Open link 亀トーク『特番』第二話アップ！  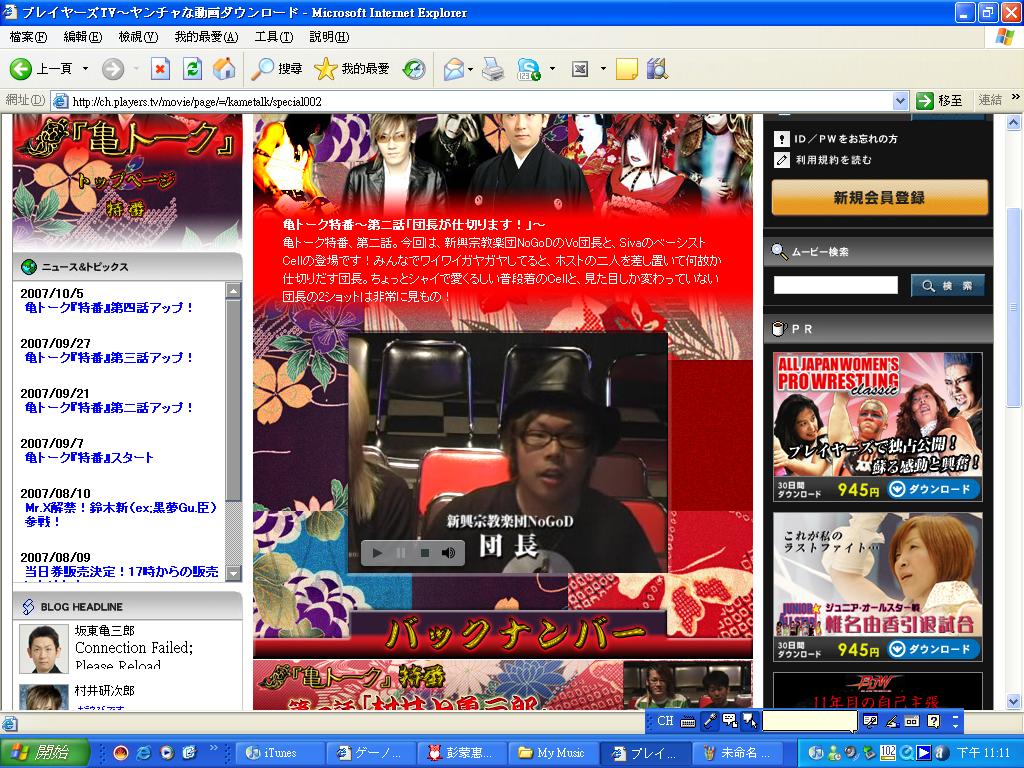(109, 408)
